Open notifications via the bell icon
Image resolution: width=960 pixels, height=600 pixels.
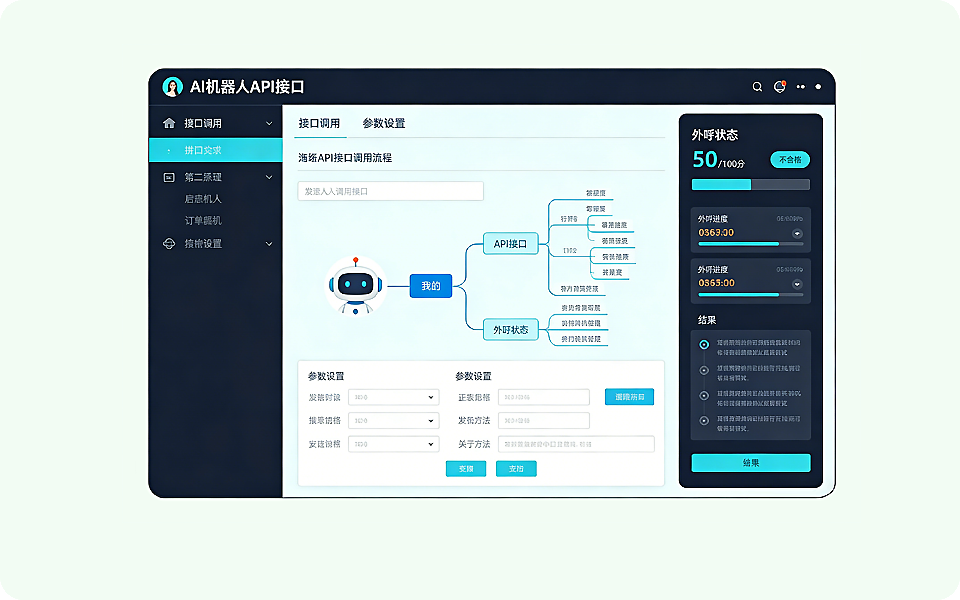pyautogui.click(x=779, y=87)
